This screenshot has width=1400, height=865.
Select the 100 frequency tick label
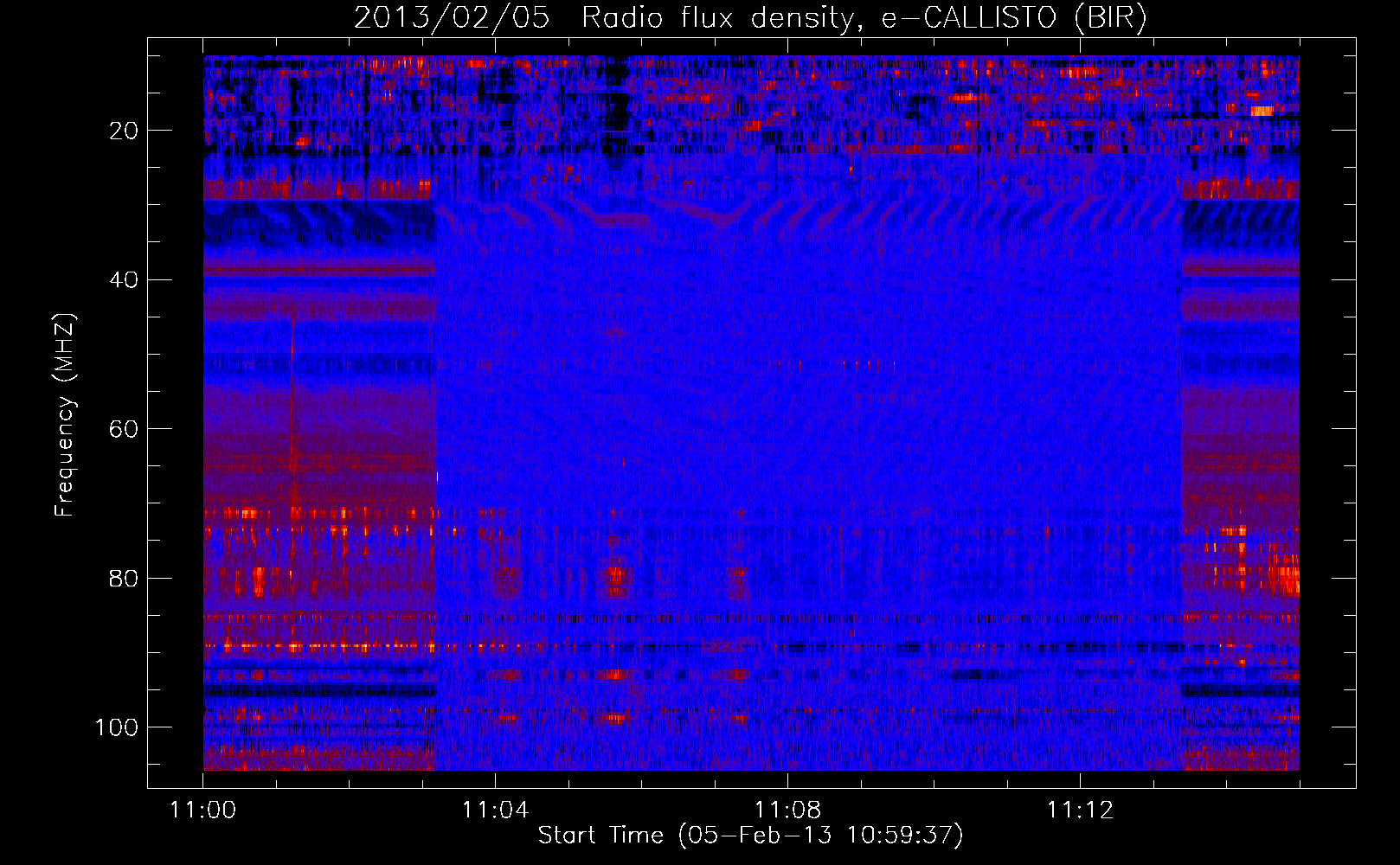(x=117, y=727)
